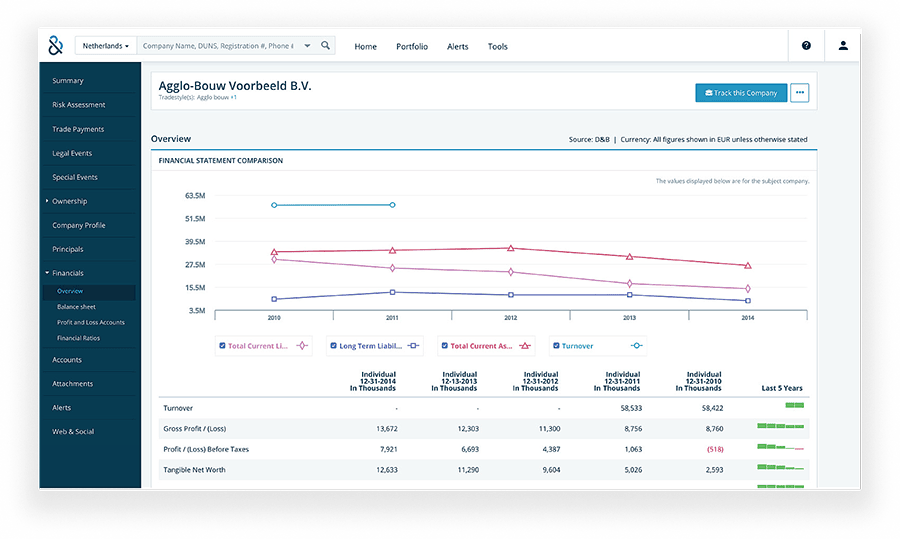Click the Turnover value 58,533
Image resolution: width=900 pixels, height=539 pixels.
coord(631,408)
